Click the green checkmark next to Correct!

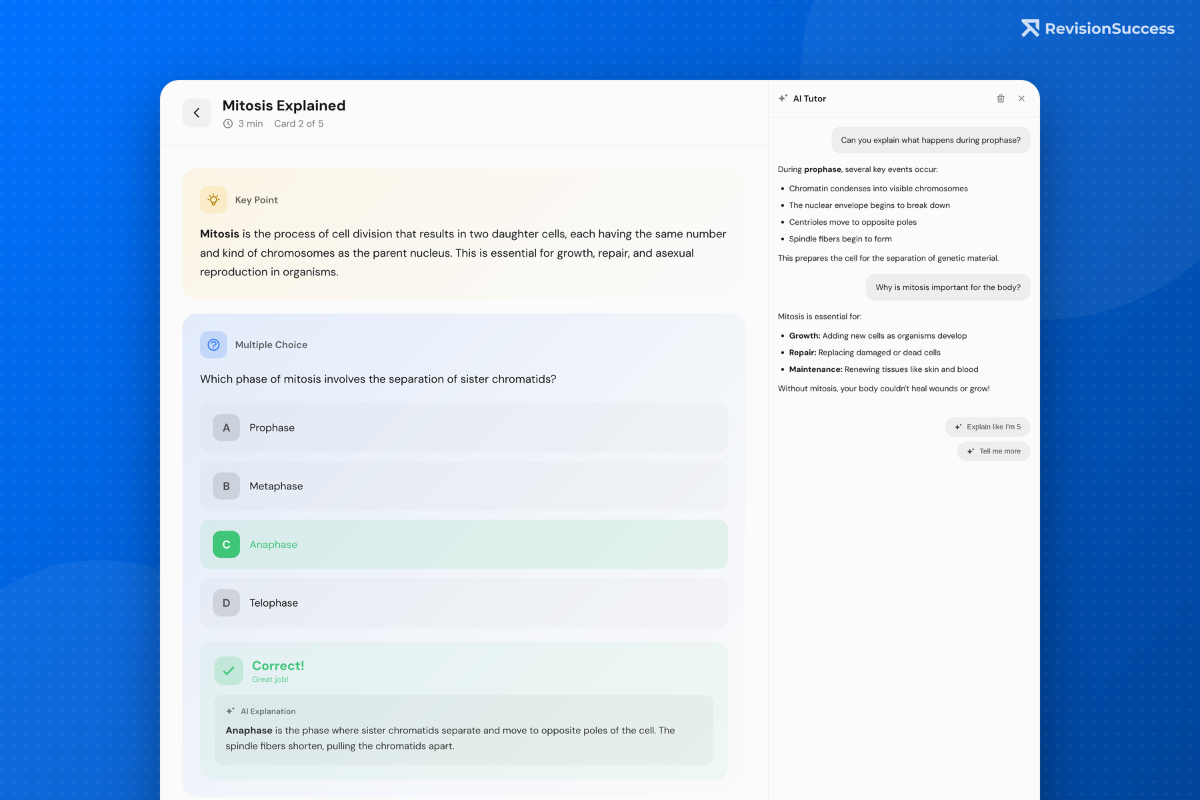pos(228,670)
